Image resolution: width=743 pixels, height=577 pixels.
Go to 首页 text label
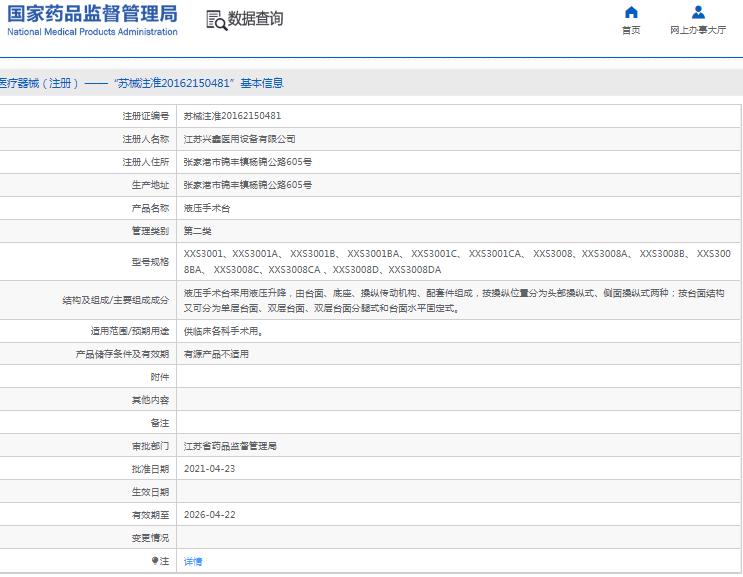point(630,30)
